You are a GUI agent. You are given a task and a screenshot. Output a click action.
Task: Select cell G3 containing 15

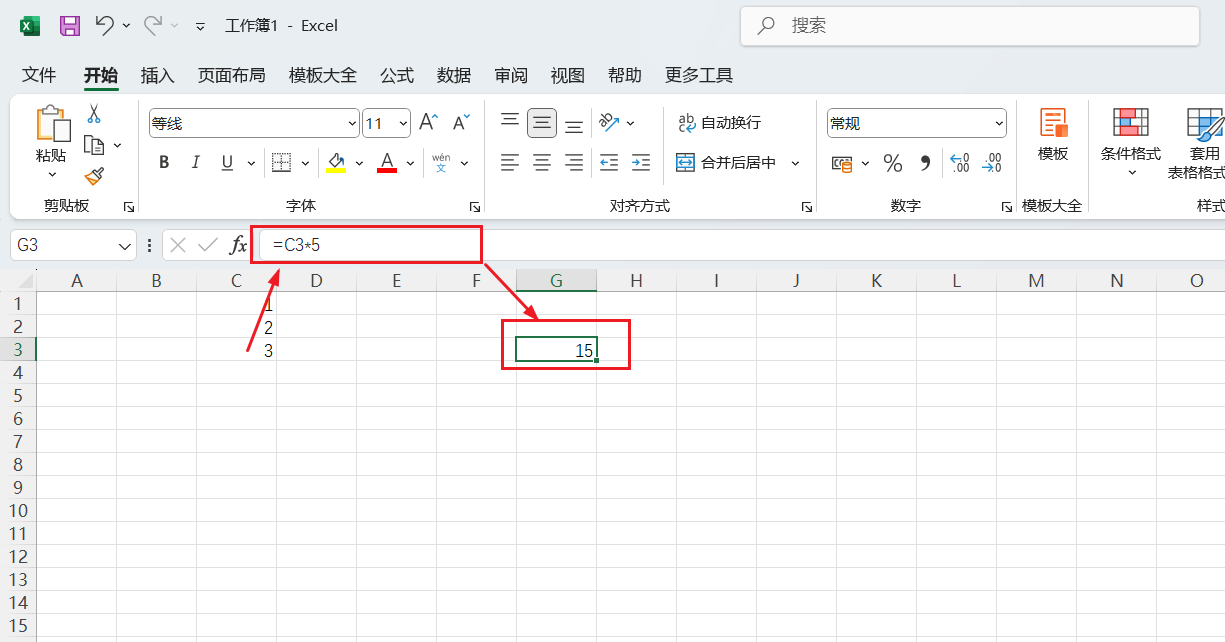tap(556, 350)
